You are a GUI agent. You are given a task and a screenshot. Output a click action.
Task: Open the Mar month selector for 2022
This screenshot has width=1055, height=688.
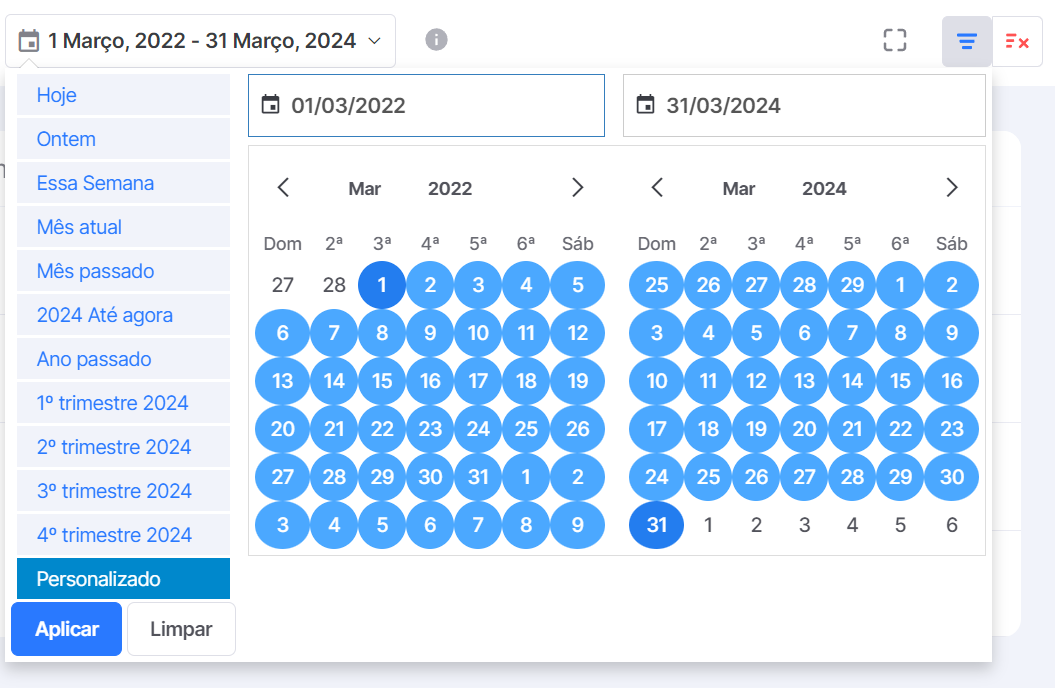[365, 189]
